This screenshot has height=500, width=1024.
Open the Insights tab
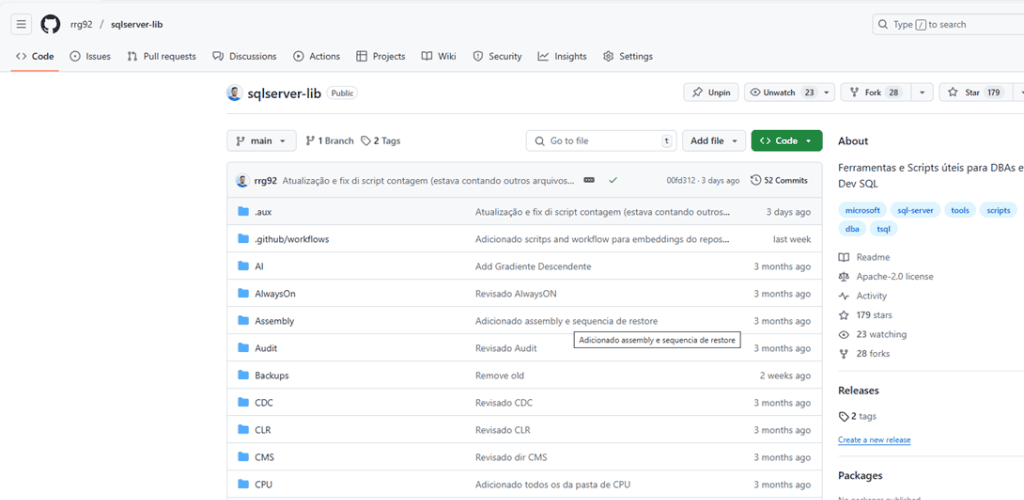click(x=562, y=57)
